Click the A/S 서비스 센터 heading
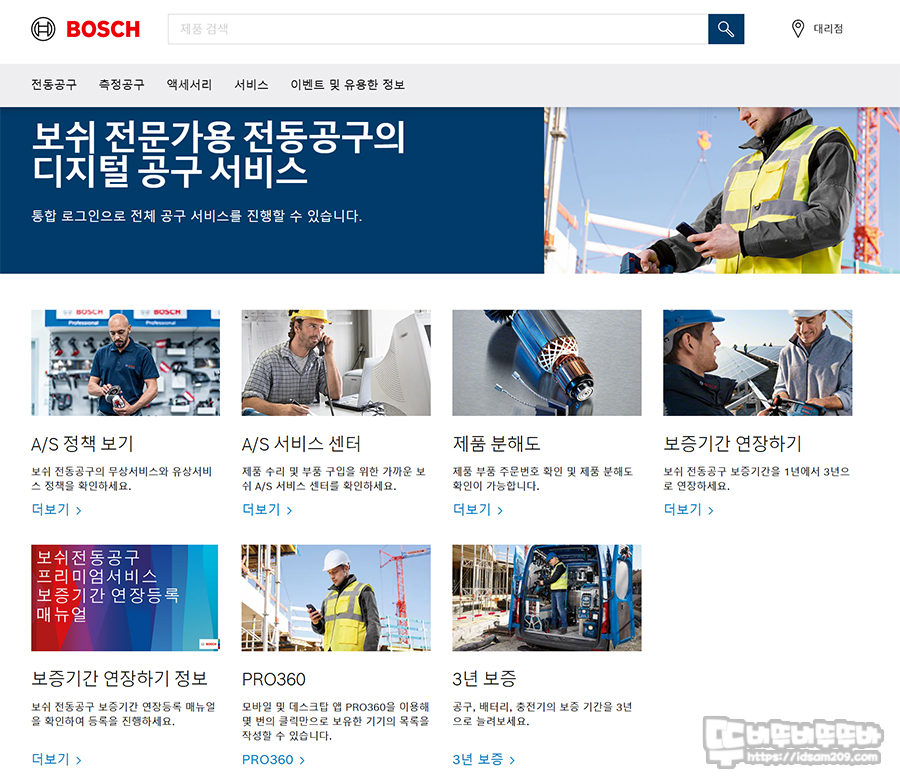The image size is (900, 780). pos(301,444)
